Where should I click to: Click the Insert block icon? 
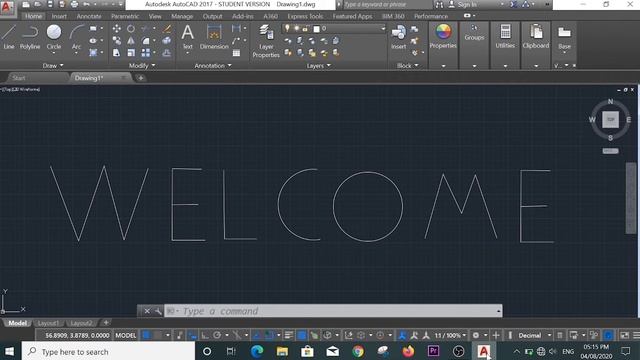tap(398, 37)
